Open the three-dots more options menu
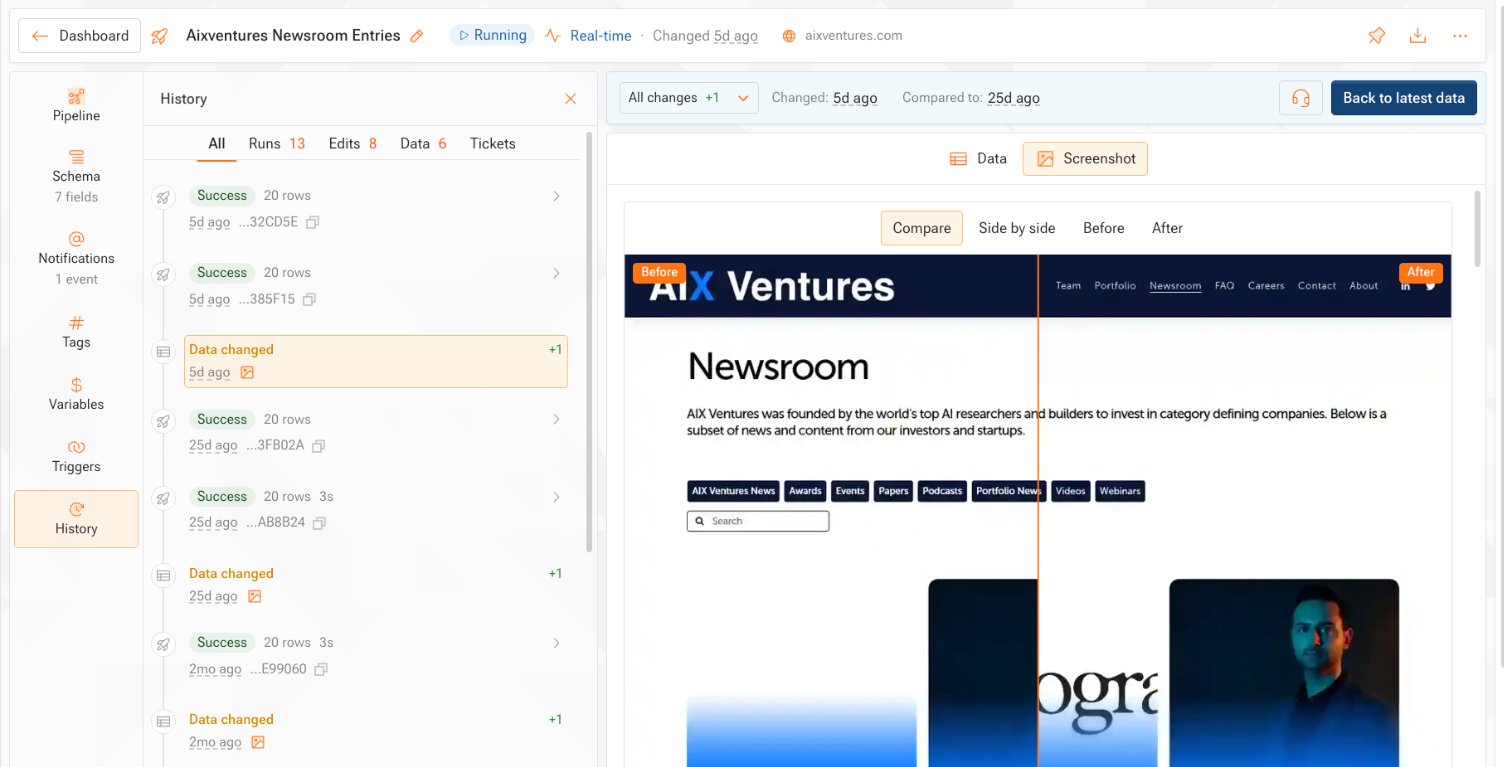Screen dimensions: 1504x767 (x=1460, y=36)
